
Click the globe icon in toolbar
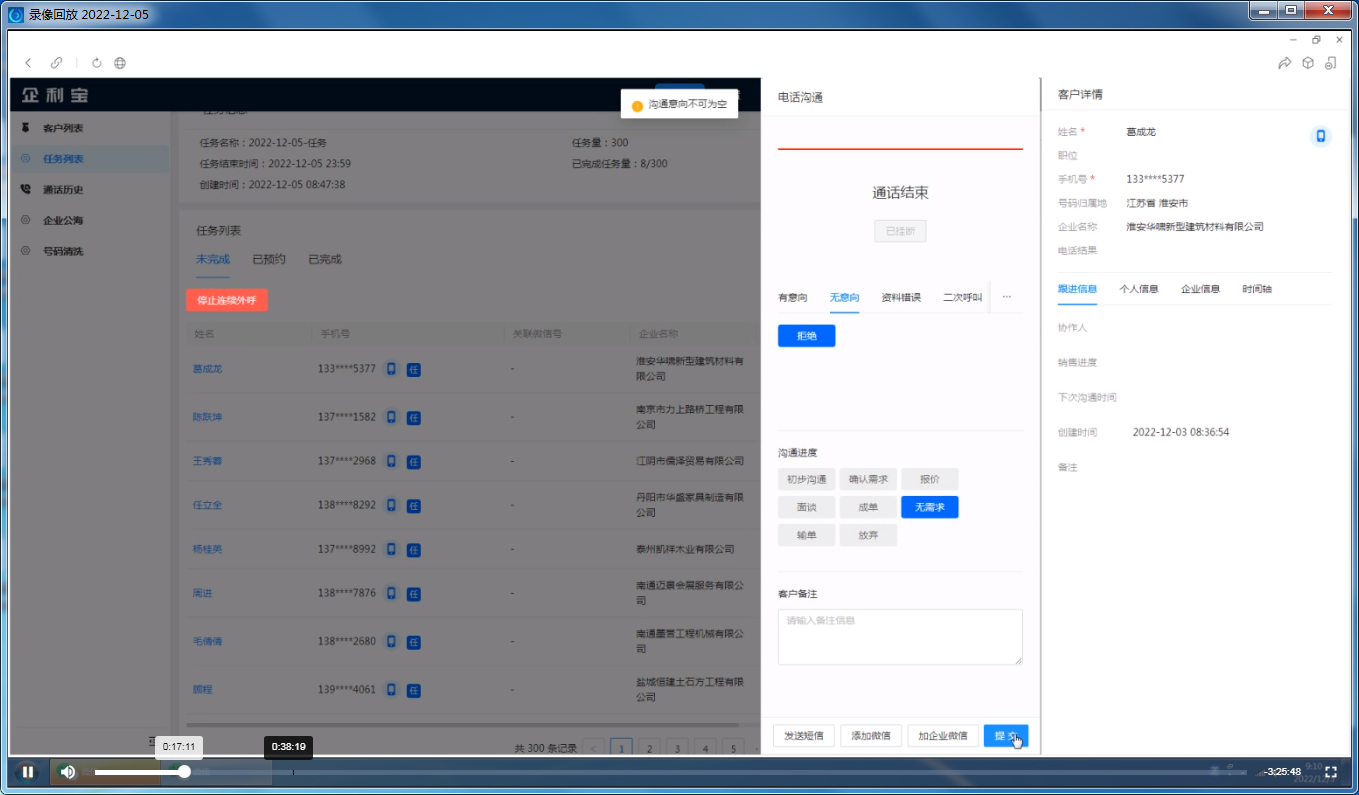[120, 63]
